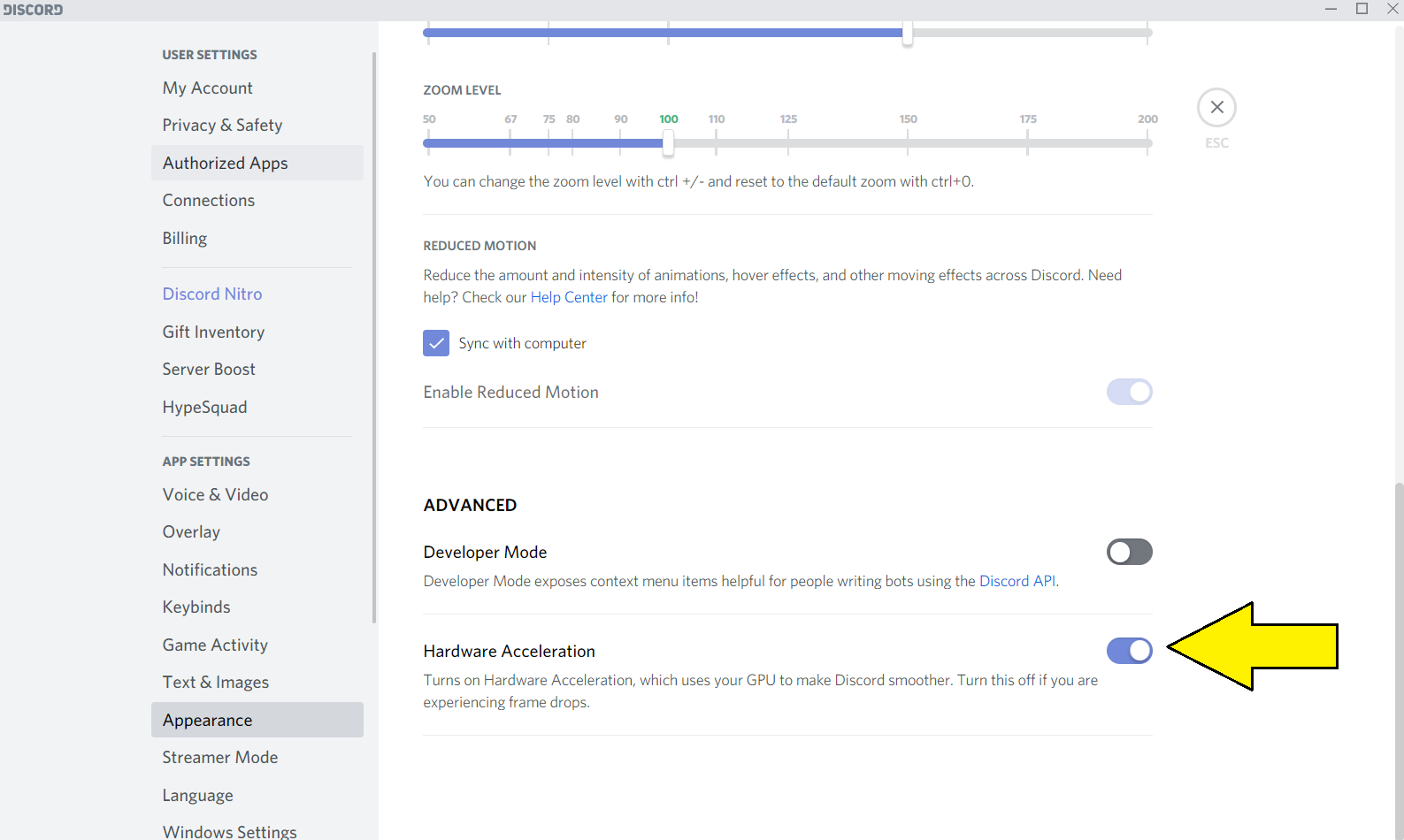Open Game Activity settings
Image resolution: width=1404 pixels, height=840 pixels.
tap(257, 645)
